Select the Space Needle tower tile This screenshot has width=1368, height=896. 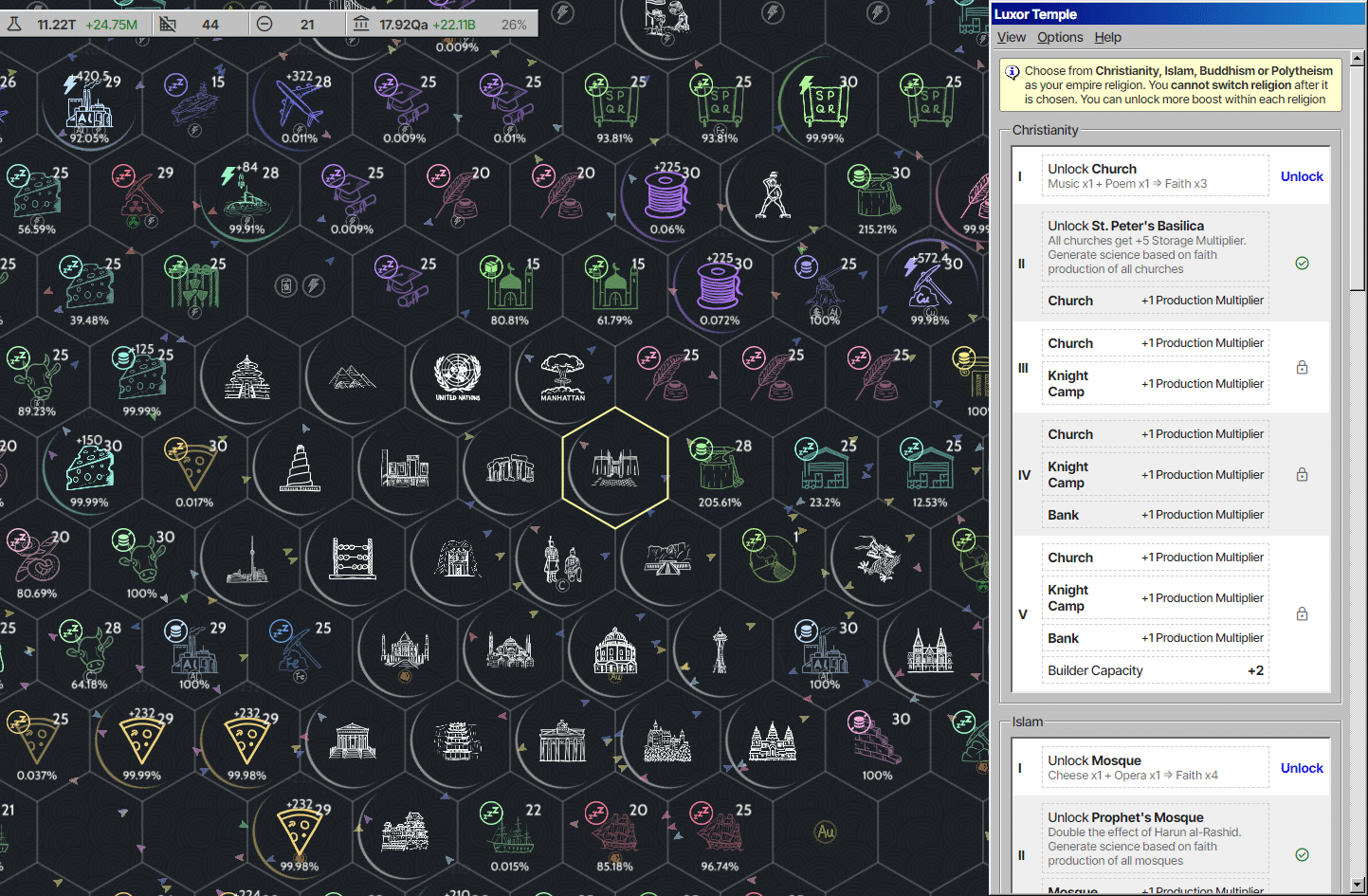tap(720, 650)
